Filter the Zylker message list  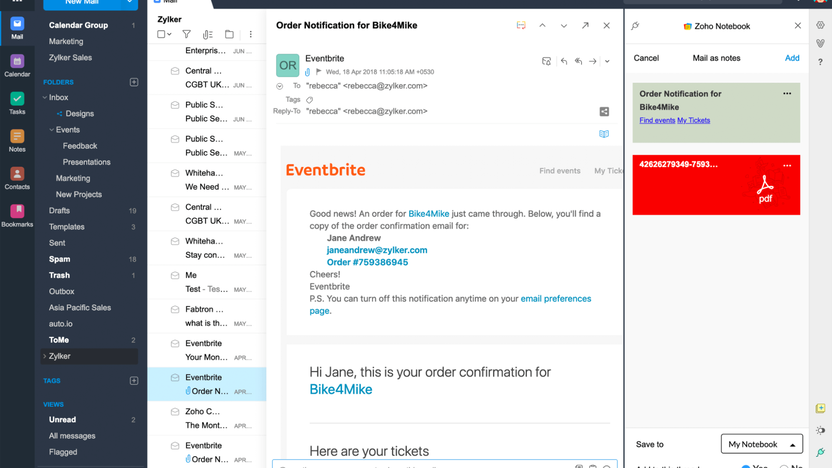coord(186,34)
